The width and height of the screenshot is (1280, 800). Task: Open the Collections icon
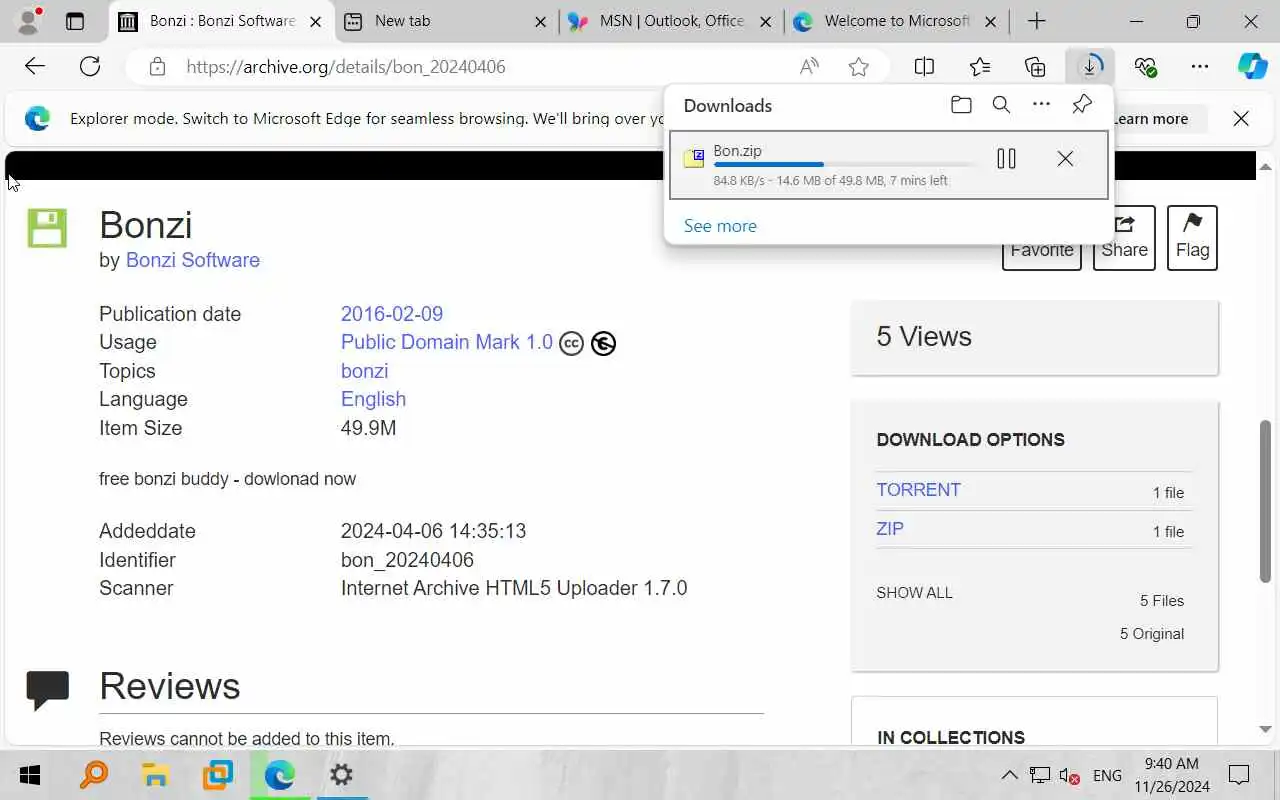pos(1035,67)
